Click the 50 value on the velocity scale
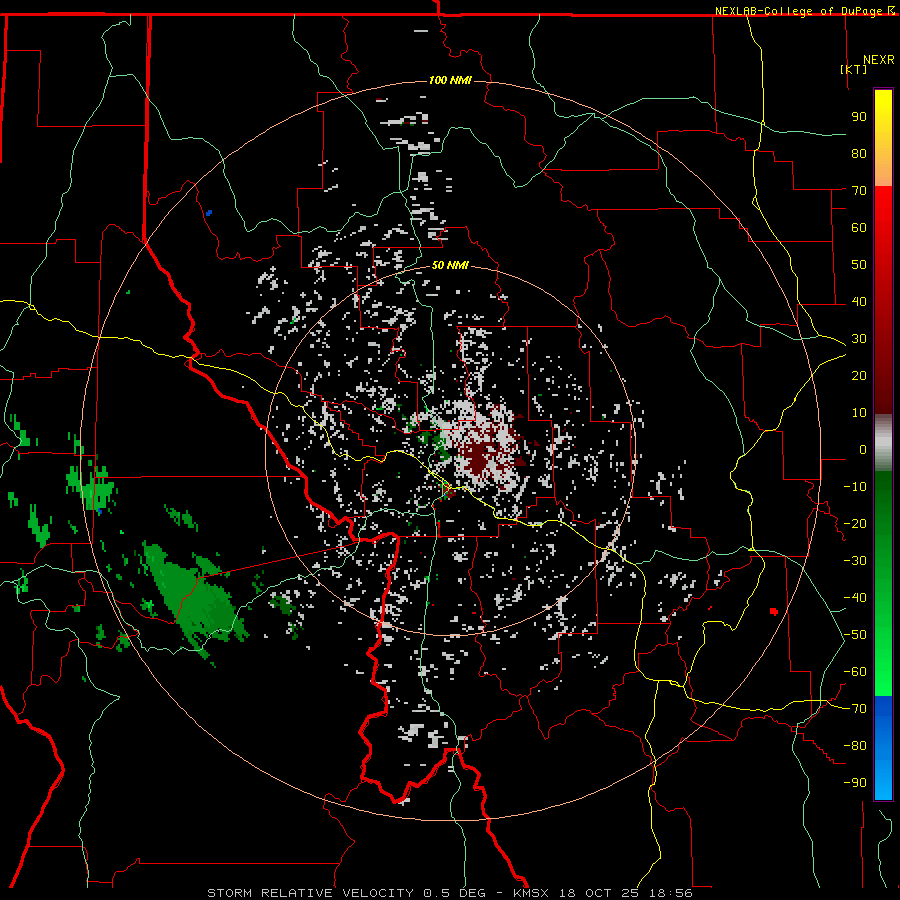Viewport: 900px width, 900px height. click(859, 265)
